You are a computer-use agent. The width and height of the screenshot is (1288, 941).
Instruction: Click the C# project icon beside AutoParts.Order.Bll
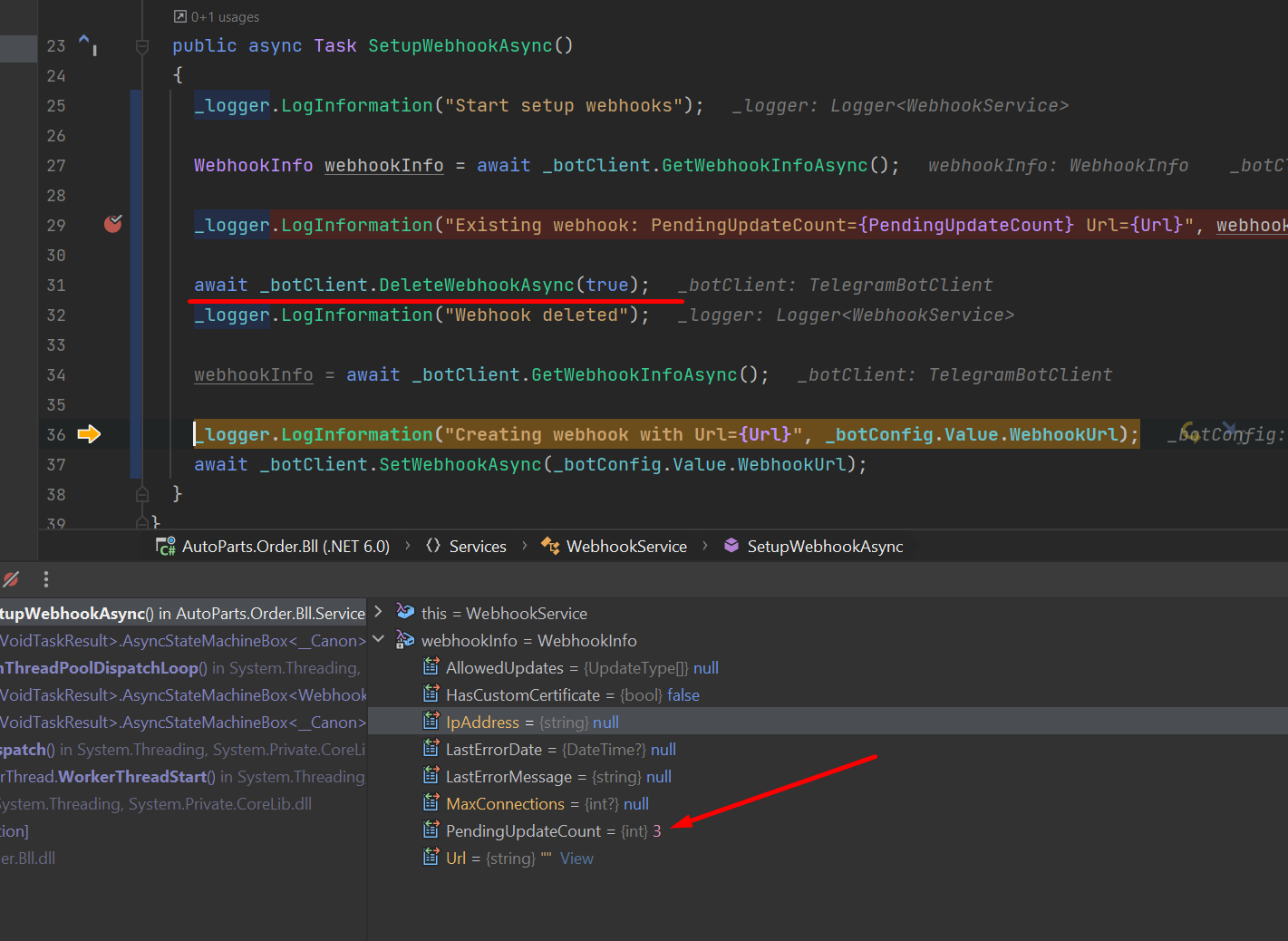click(166, 546)
